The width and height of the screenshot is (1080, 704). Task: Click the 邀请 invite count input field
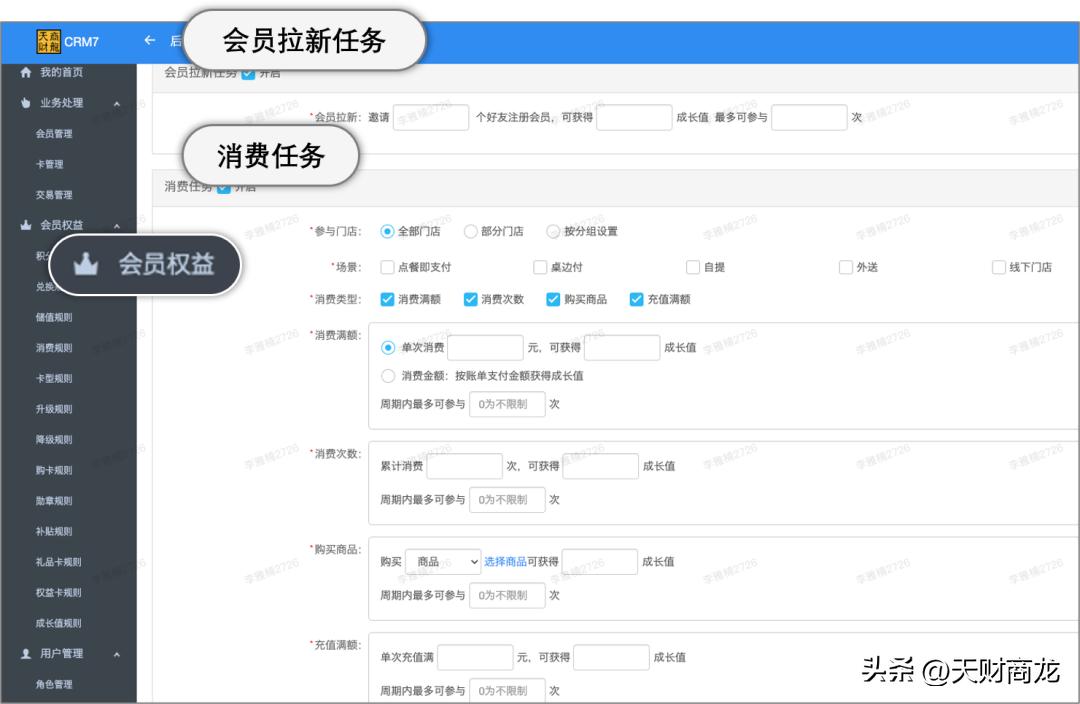pyautogui.click(x=431, y=117)
